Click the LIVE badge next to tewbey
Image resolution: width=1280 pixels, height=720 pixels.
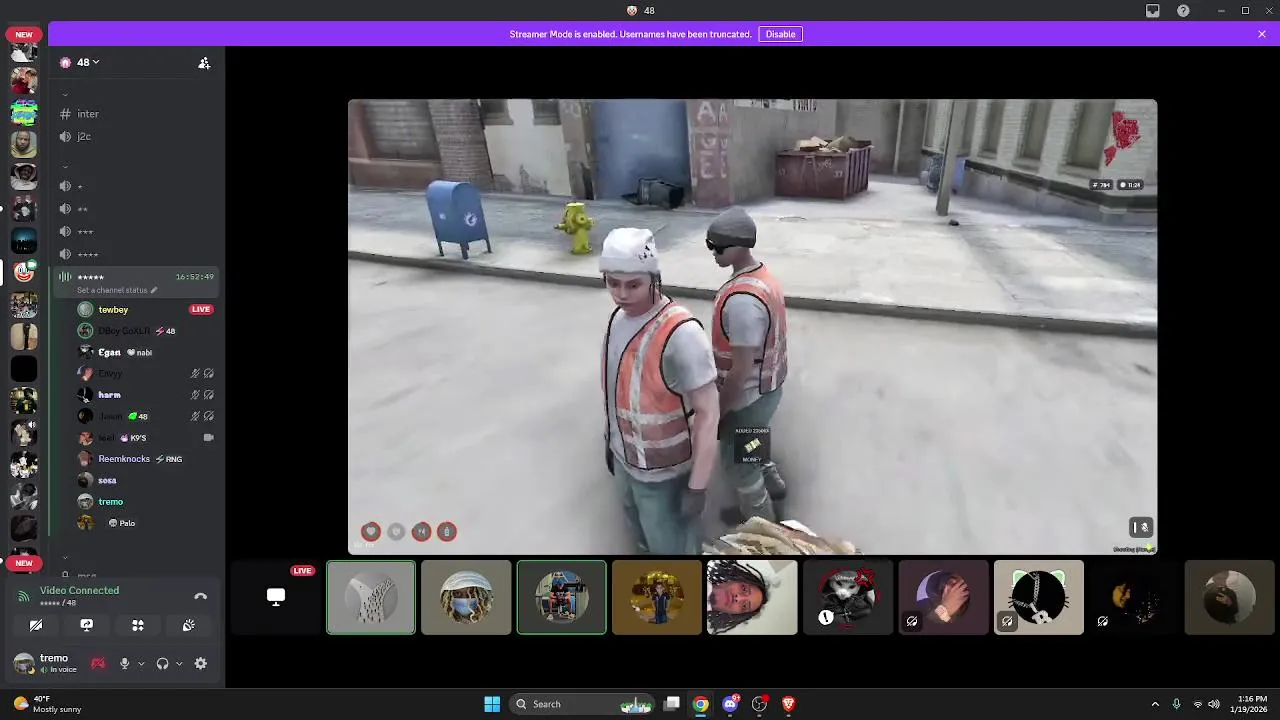coord(201,309)
